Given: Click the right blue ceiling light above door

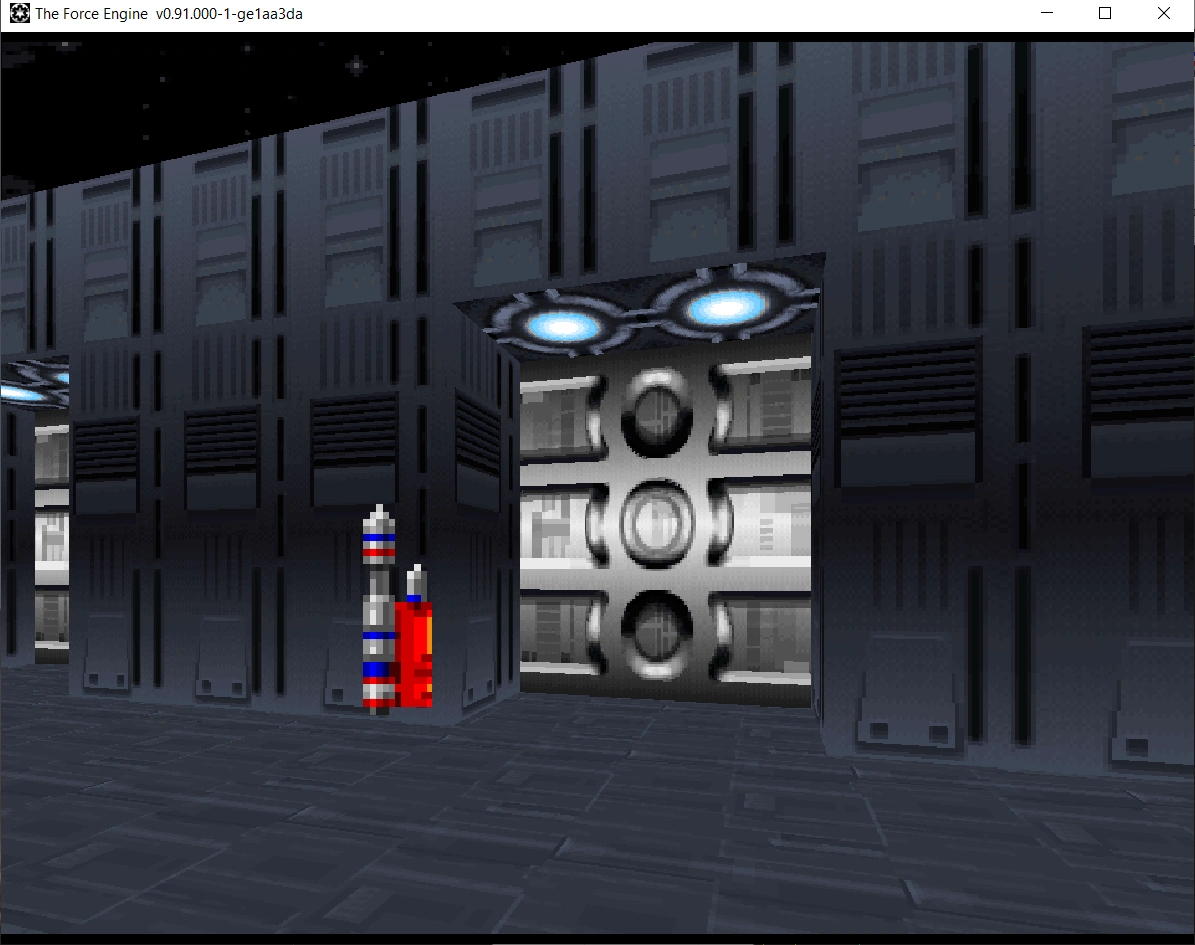Looking at the screenshot, I should point(726,307).
